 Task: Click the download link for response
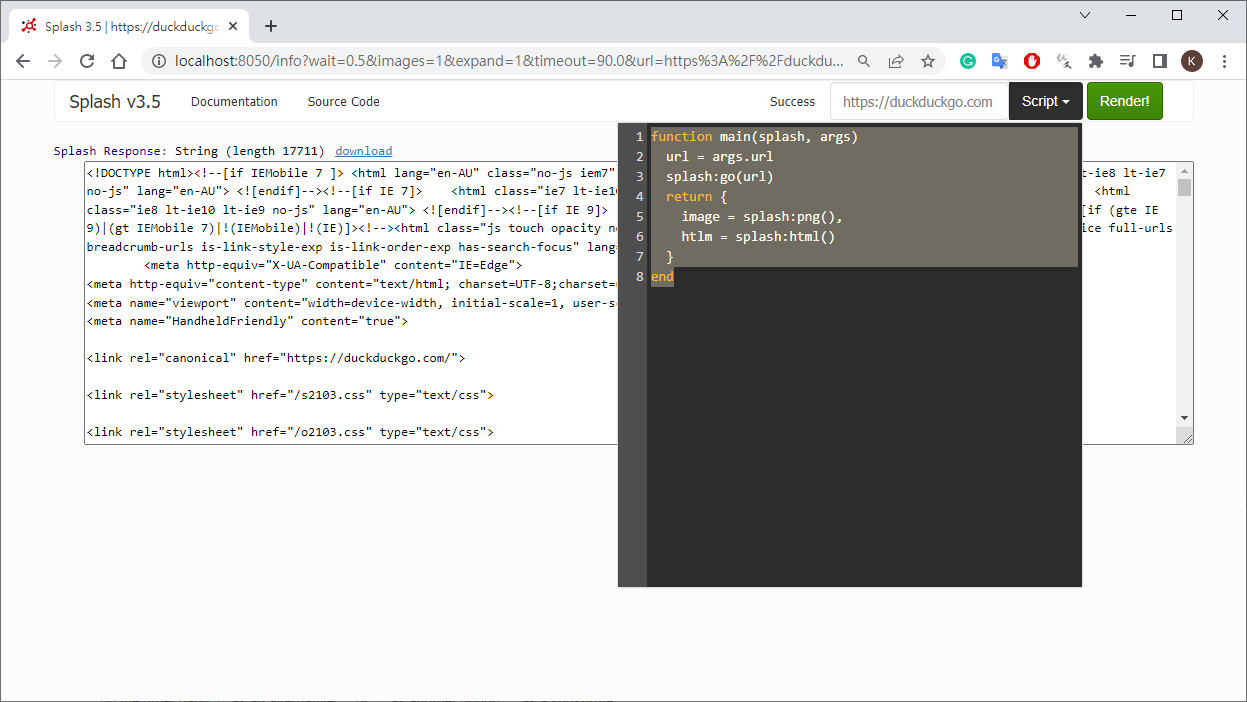click(363, 151)
